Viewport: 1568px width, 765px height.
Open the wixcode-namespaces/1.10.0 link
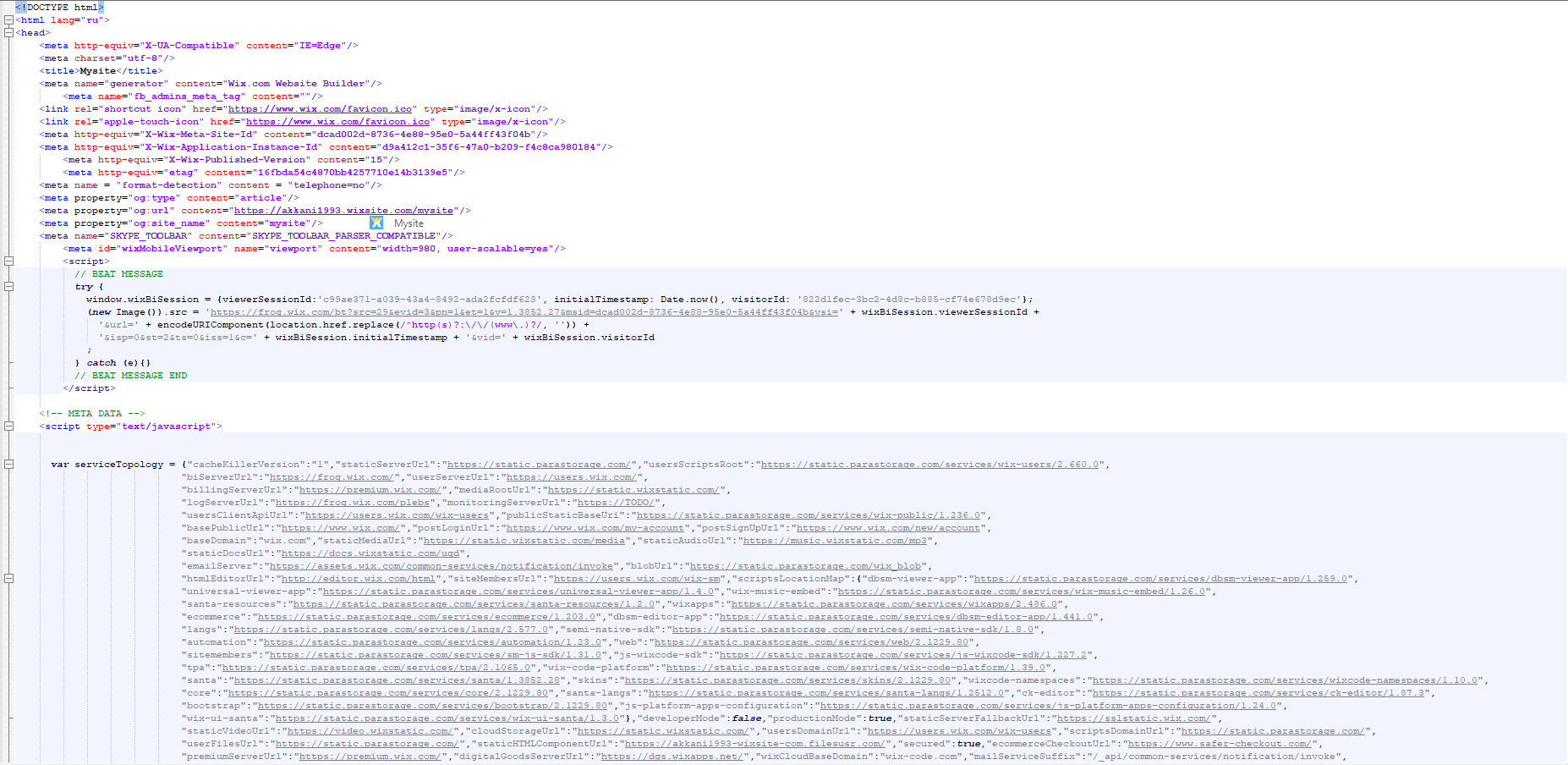1283,680
